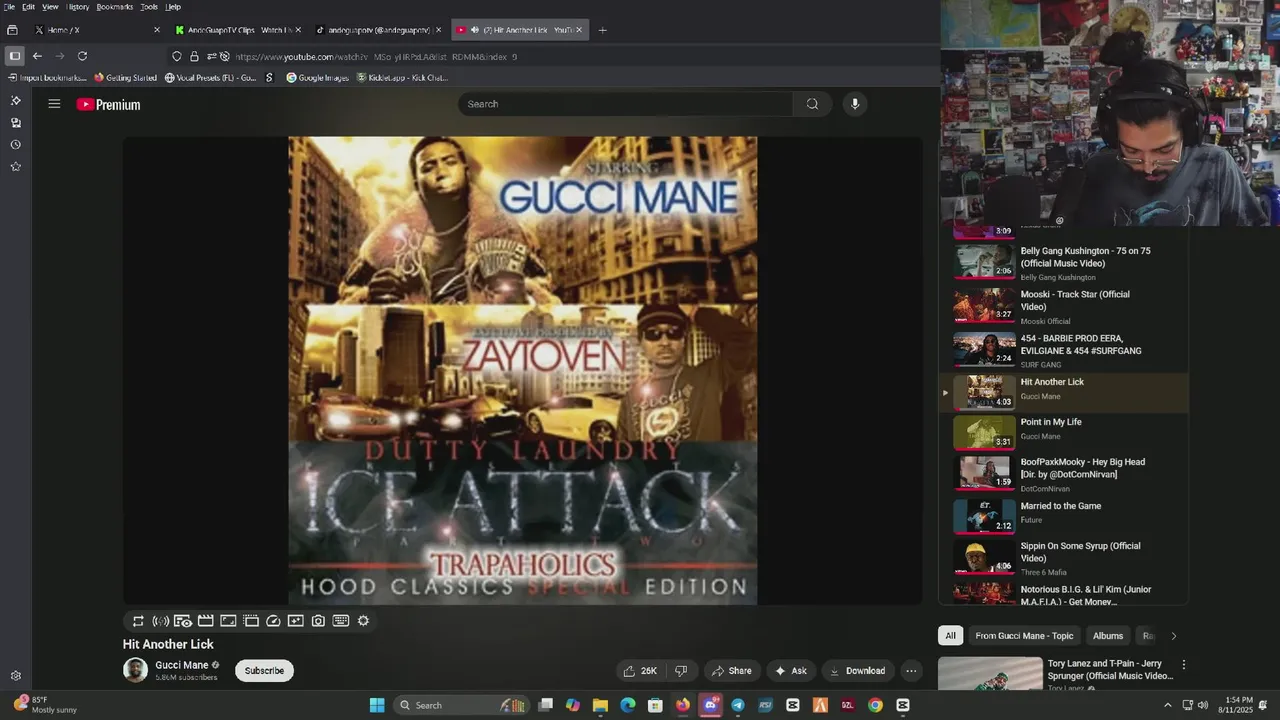Open the YouTube hamburger guide menu
The image size is (1280, 720).
[54, 104]
